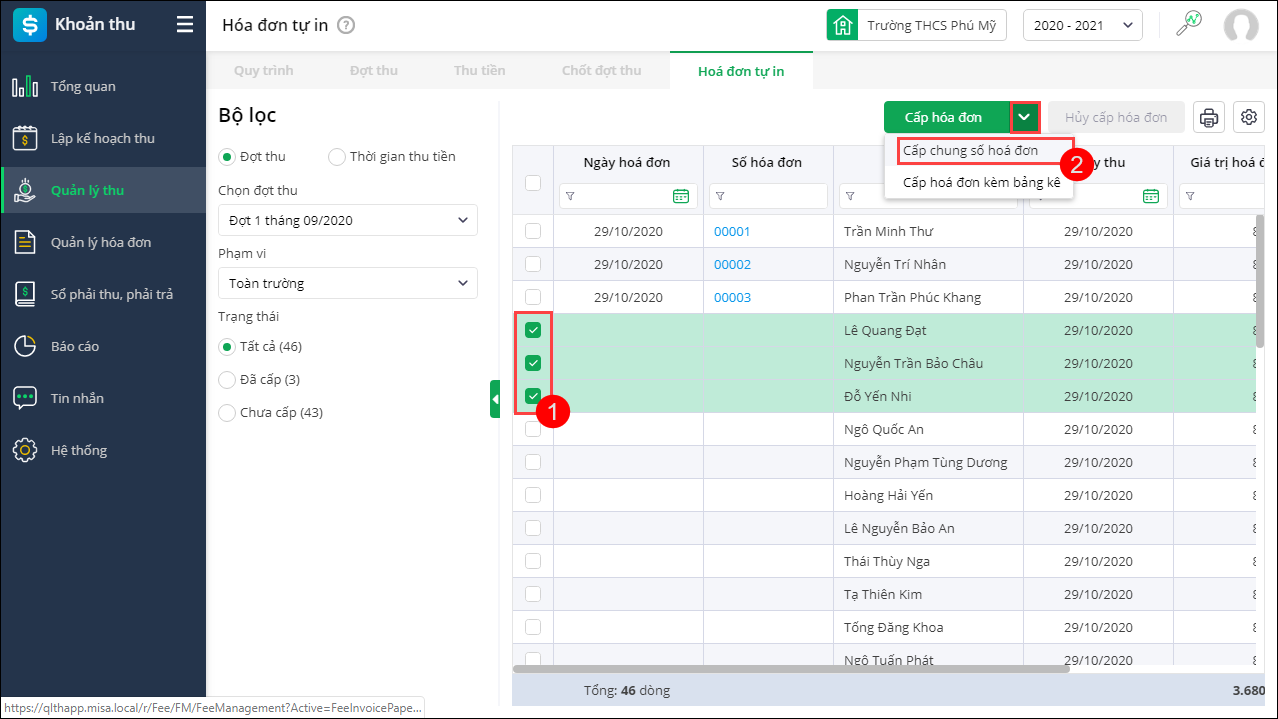Open invoice number 00001 link
This screenshot has width=1278, height=719.
coord(732,231)
